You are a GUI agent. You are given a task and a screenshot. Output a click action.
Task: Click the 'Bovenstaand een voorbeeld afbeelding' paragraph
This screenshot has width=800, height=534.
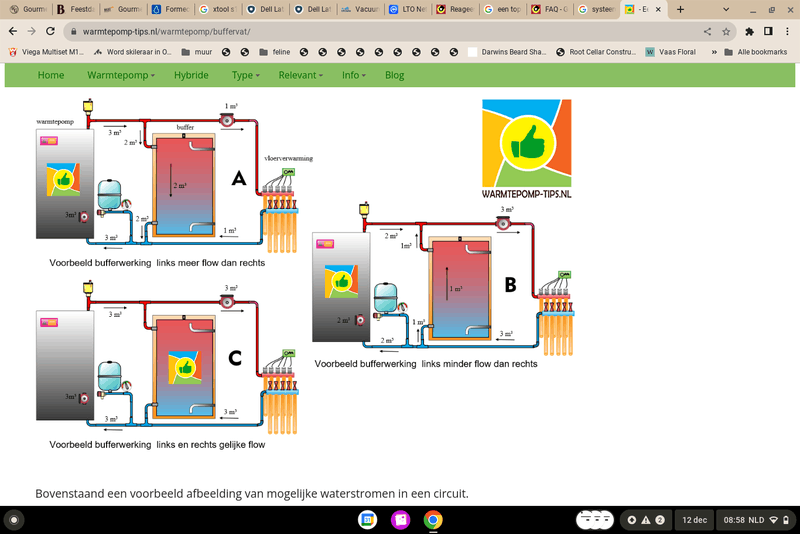coord(252,494)
